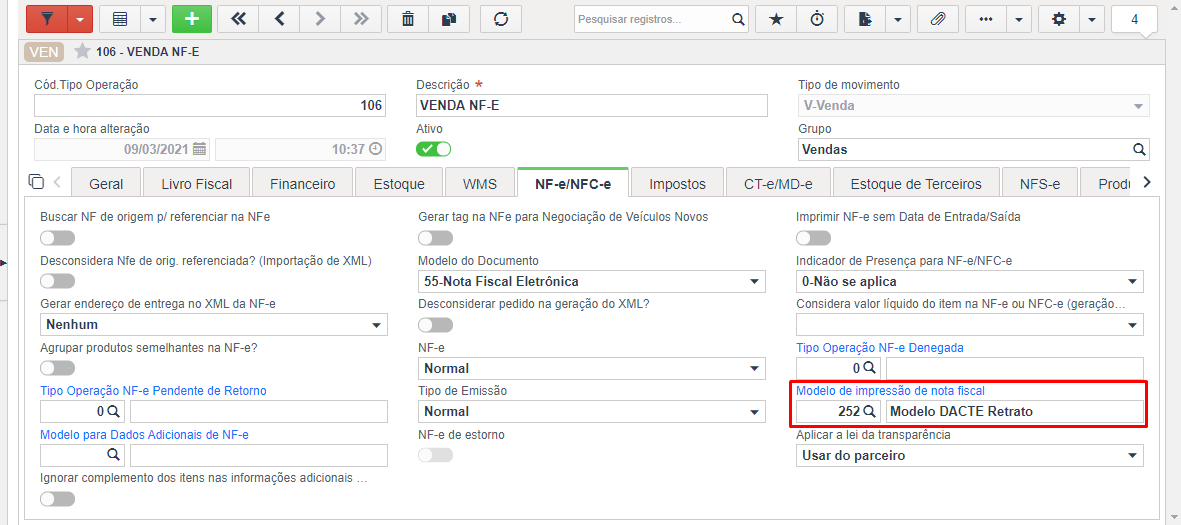The height and width of the screenshot is (525, 1181).
Task: Open the Financeiro tab
Action: (302, 184)
